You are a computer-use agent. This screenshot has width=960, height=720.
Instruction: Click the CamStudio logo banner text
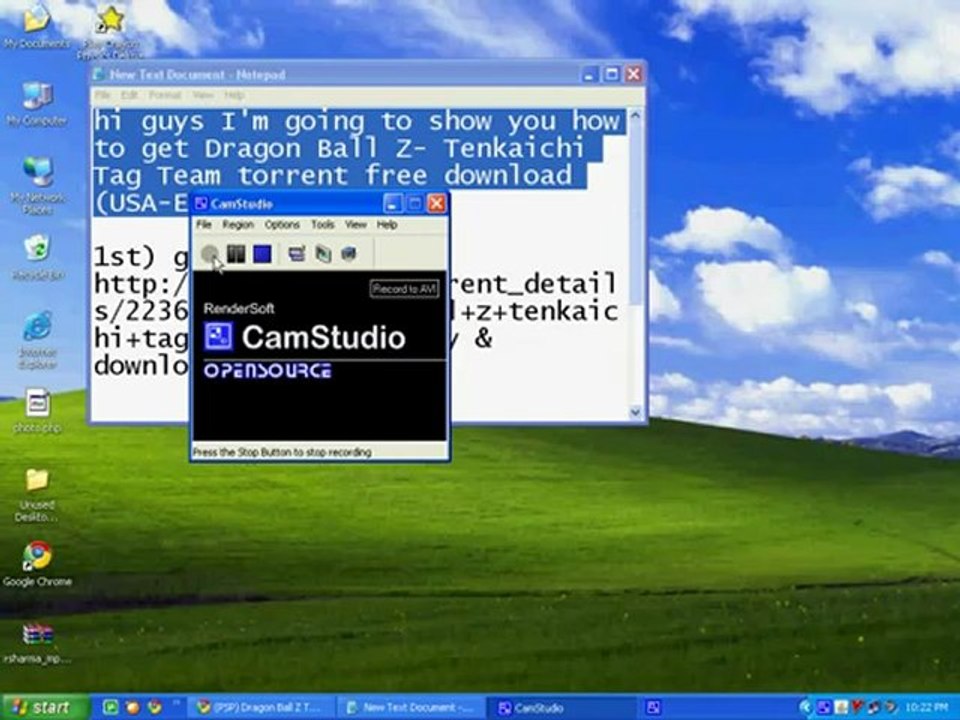click(x=323, y=337)
